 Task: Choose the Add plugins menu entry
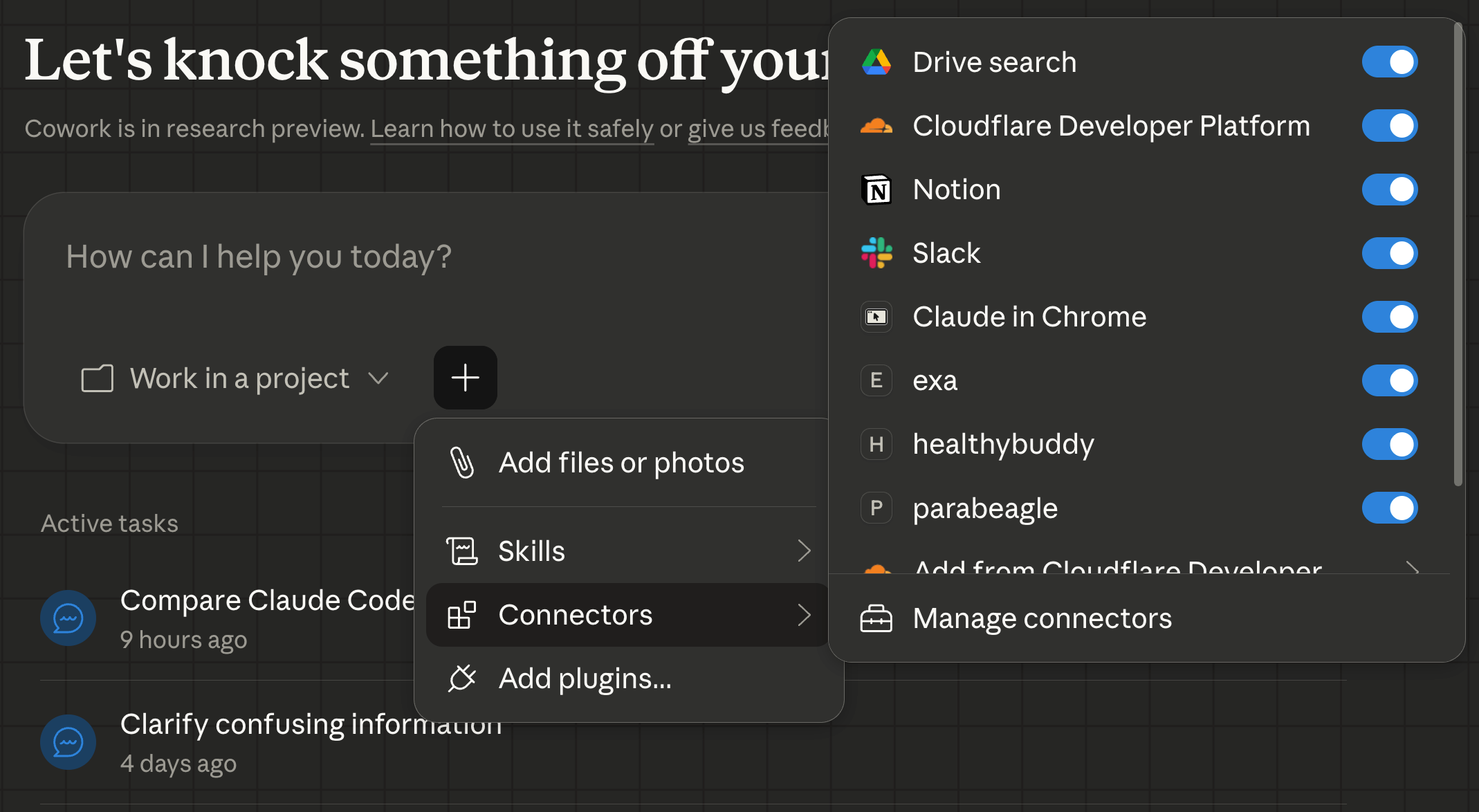(585, 679)
